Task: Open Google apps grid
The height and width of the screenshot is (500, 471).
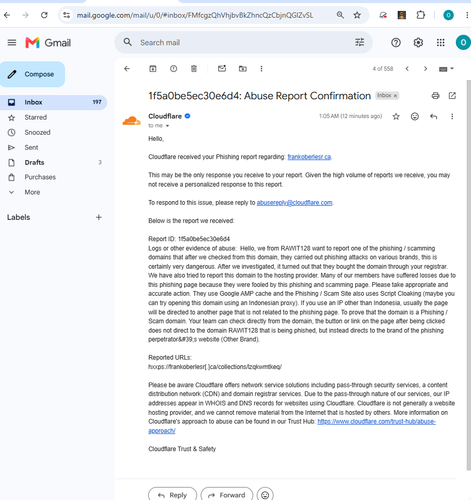Action: 440,43
